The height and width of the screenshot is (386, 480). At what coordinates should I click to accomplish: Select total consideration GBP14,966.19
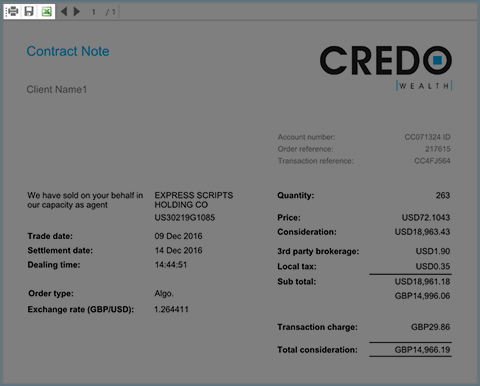tap(422, 350)
